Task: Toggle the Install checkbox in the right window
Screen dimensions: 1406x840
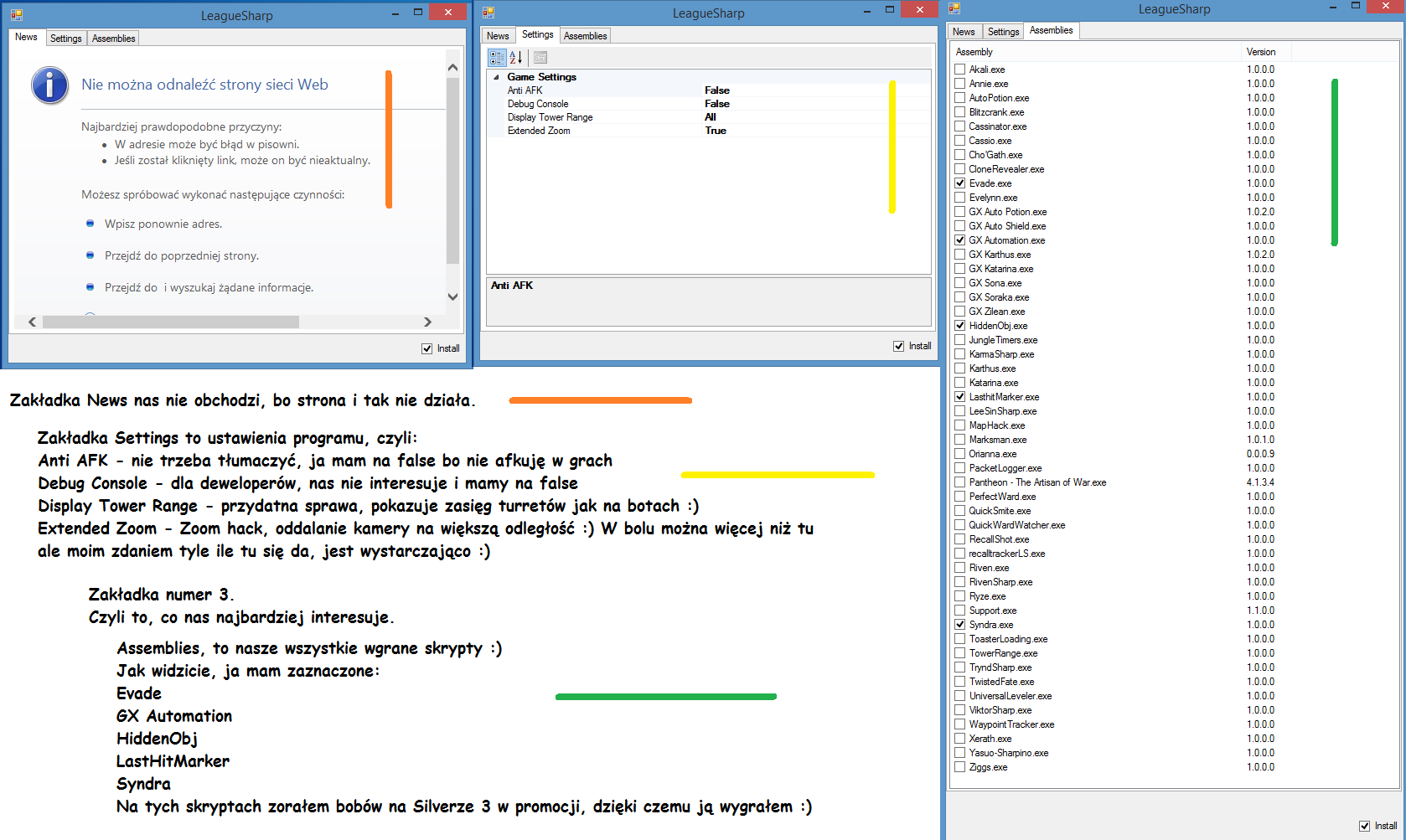Action: tap(1365, 826)
